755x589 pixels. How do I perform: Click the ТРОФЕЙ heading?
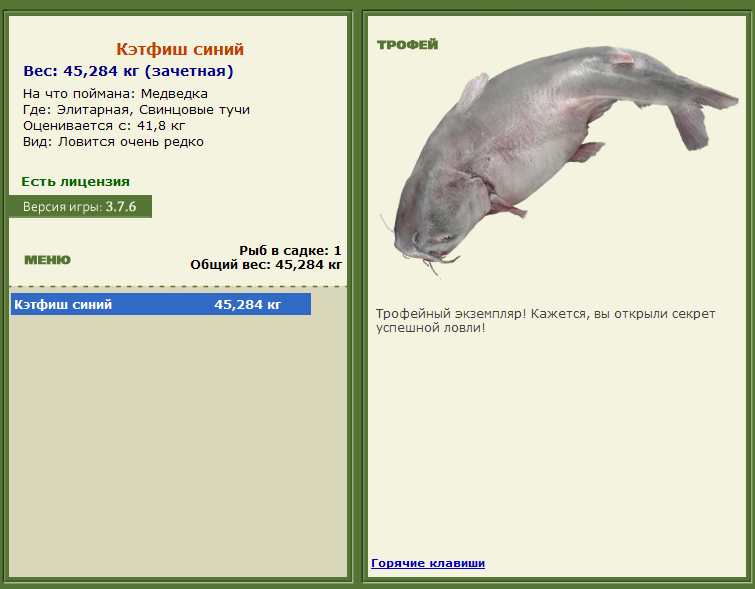(x=407, y=45)
